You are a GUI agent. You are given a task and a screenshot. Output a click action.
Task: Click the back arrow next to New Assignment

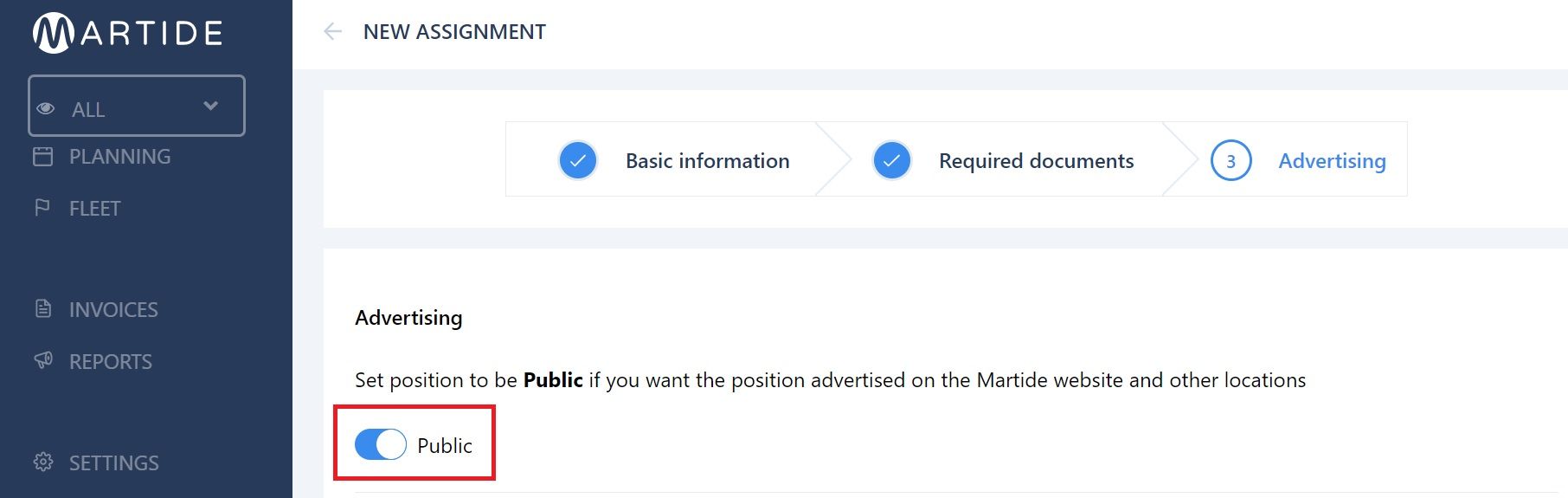pos(333,32)
